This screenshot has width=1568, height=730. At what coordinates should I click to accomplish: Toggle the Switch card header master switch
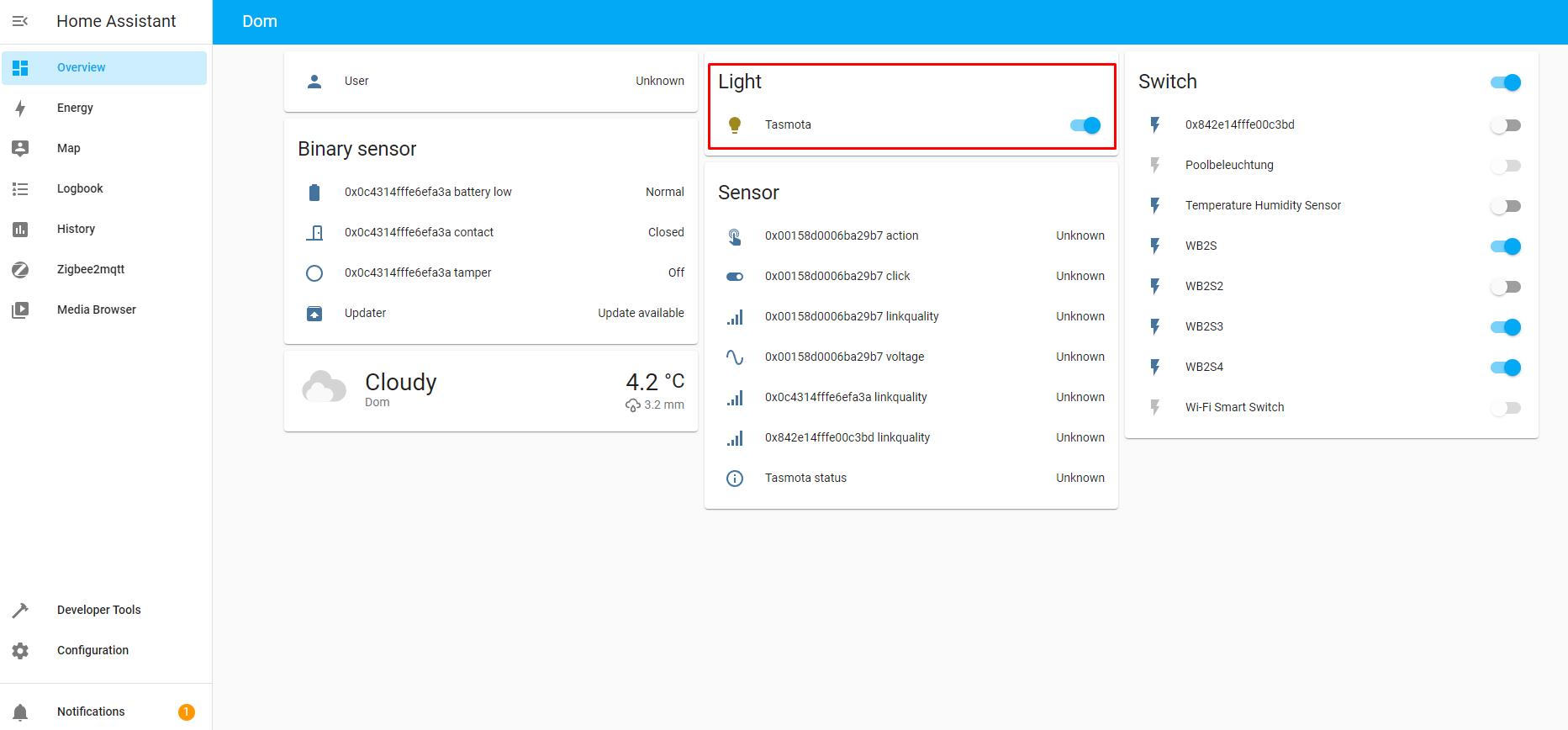(x=1506, y=82)
